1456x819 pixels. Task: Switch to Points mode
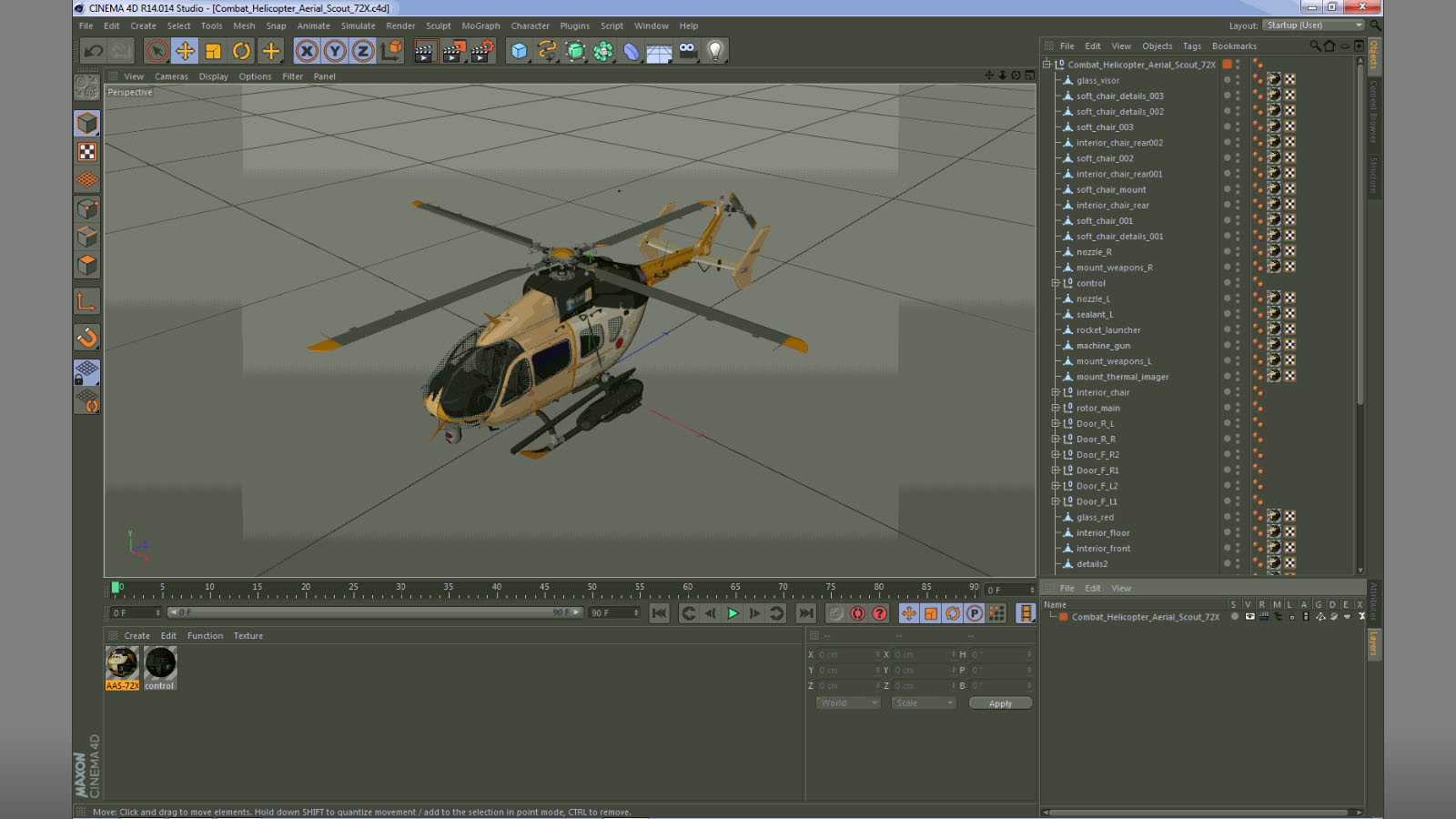point(87,209)
